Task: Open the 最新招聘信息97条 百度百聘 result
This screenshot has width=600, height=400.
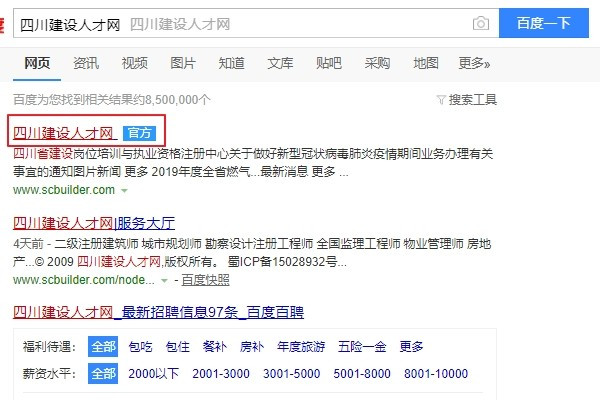Action: (158, 313)
